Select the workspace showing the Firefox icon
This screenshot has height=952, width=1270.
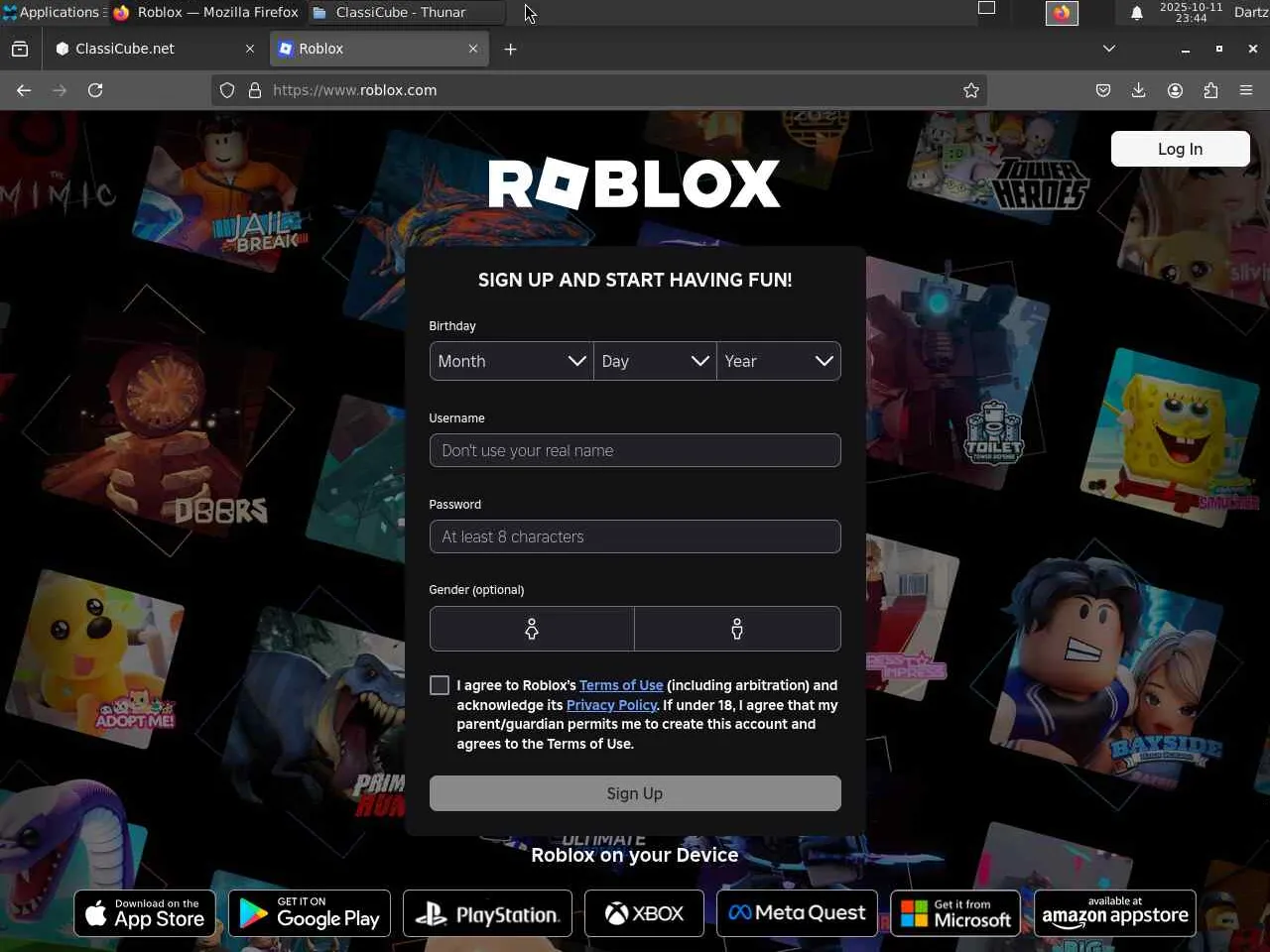coord(1062,13)
